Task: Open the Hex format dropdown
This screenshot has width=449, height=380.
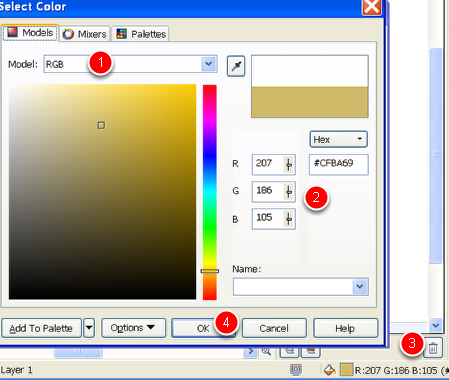Action: click(339, 139)
